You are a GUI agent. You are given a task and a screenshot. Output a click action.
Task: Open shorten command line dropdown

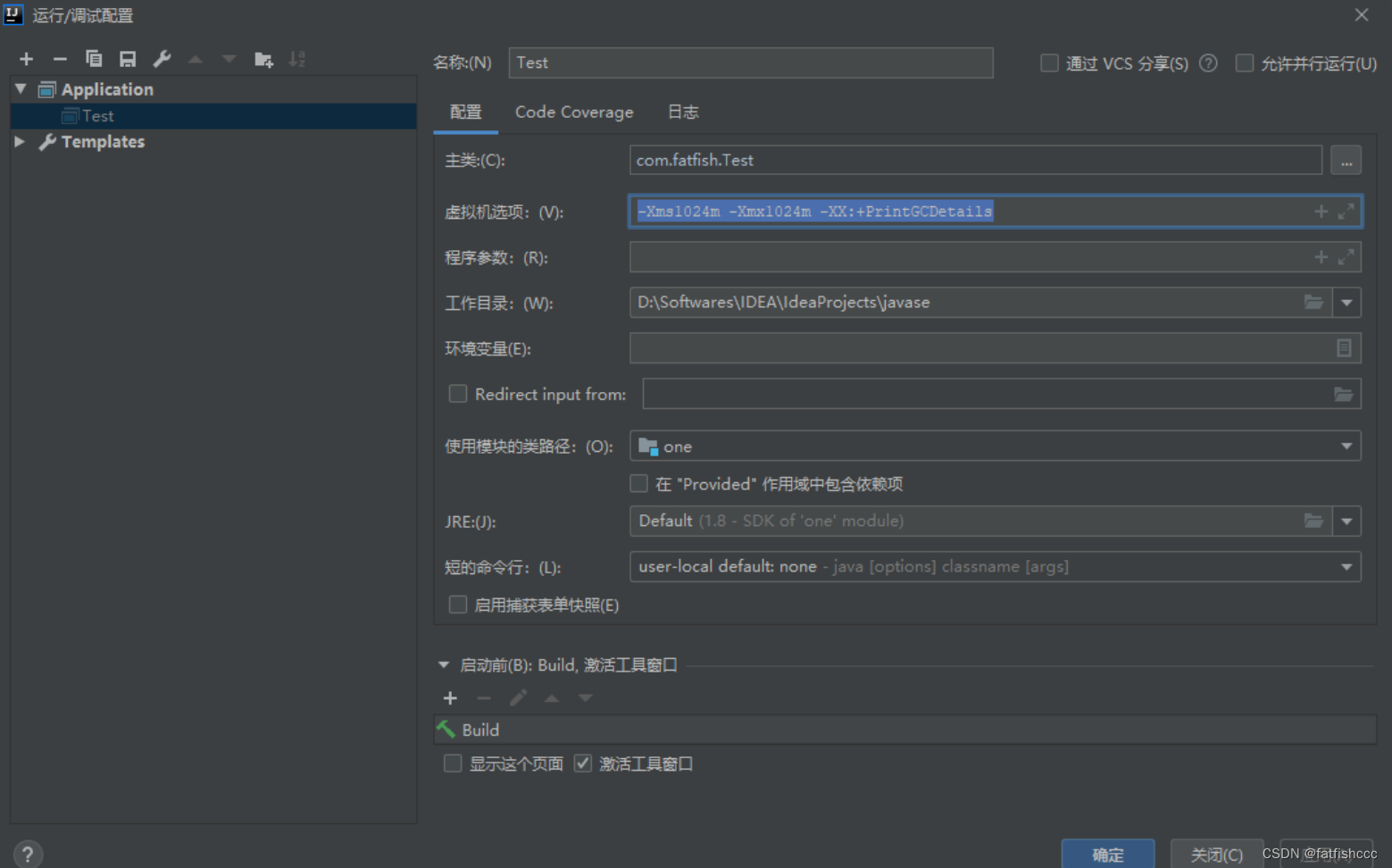tap(995, 566)
